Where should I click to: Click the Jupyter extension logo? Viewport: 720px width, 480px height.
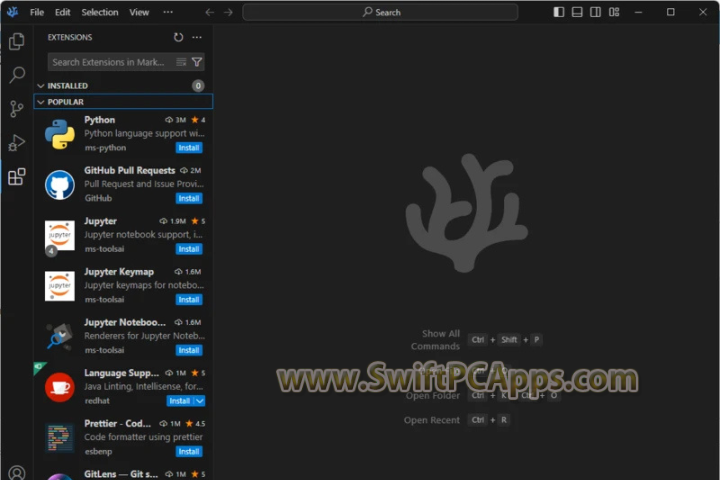60,235
